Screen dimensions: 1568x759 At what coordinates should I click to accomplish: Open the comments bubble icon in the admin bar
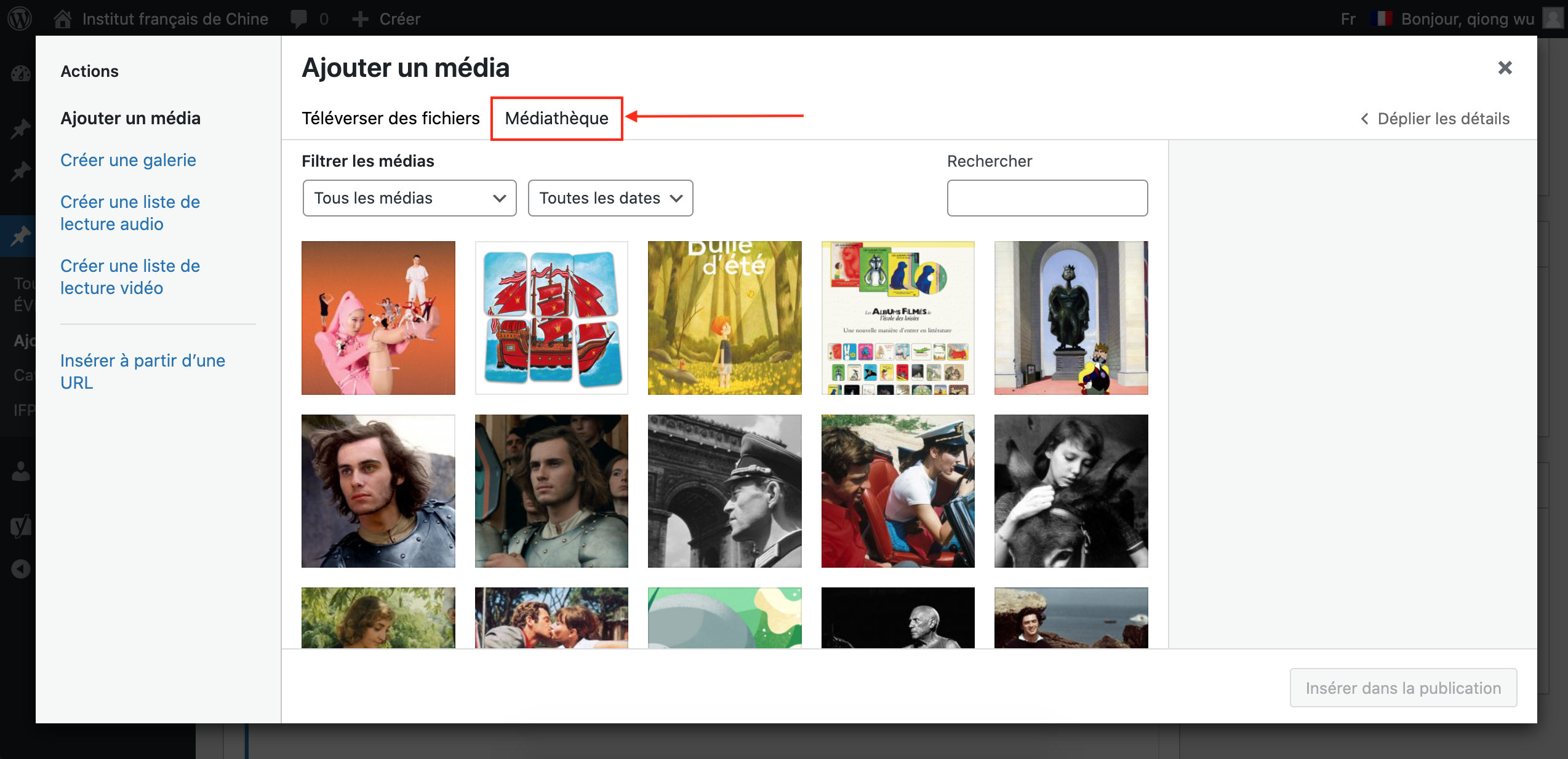pos(299,18)
